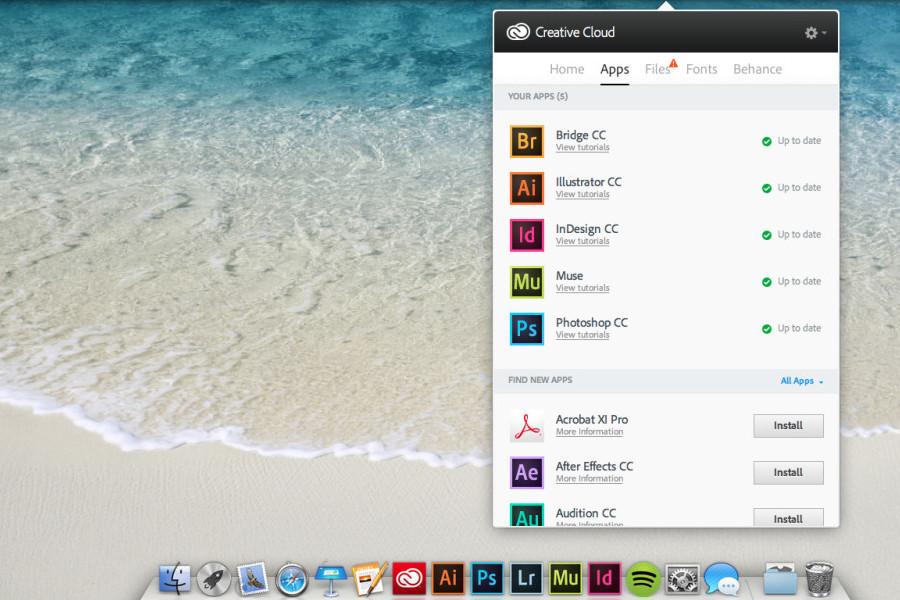
Task: Click the Photoshop CC icon in the apps list
Action: pos(527,328)
